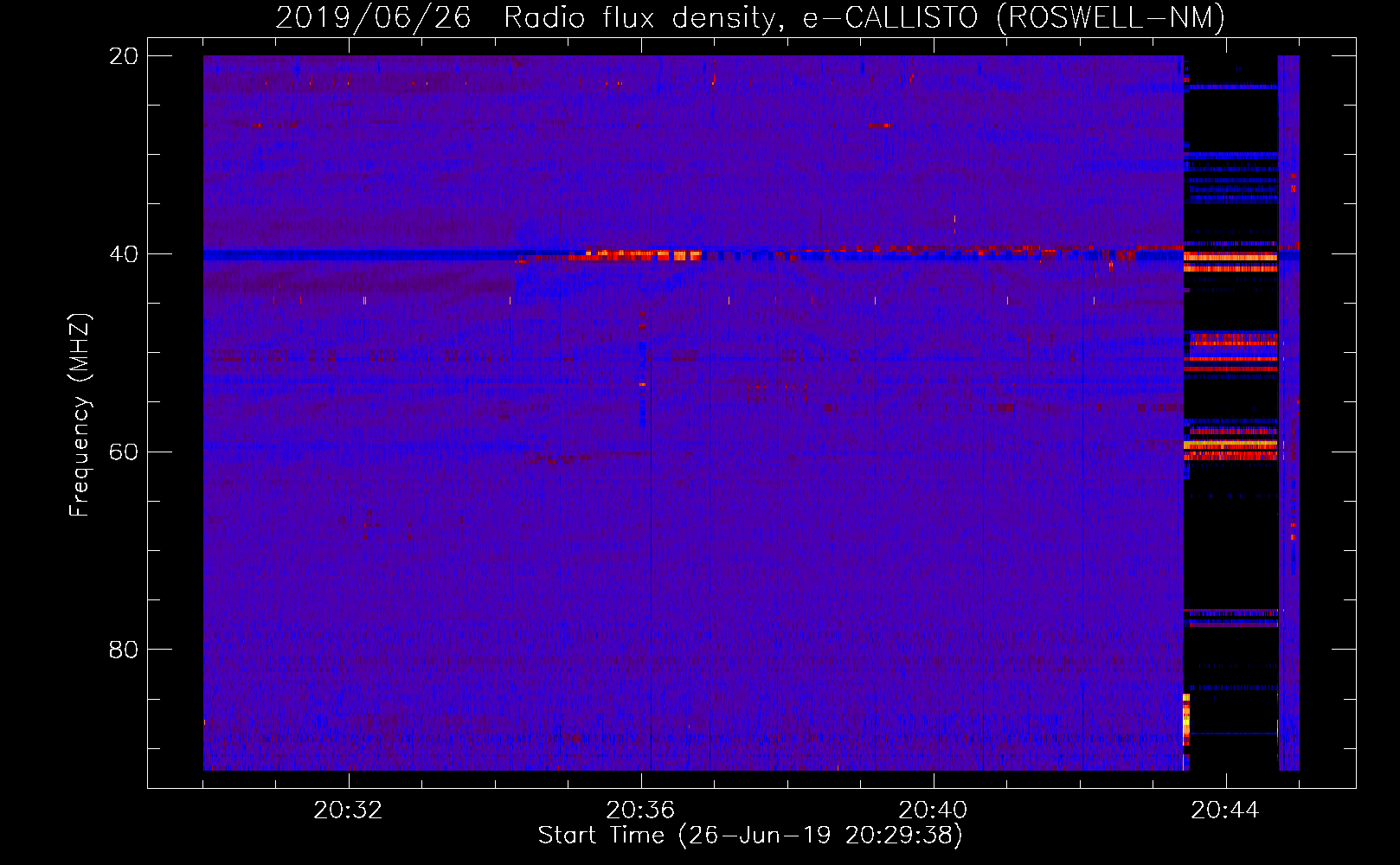Click the '60' frequency tick label
Viewport: 1400px width, 865px height.
(x=123, y=452)
